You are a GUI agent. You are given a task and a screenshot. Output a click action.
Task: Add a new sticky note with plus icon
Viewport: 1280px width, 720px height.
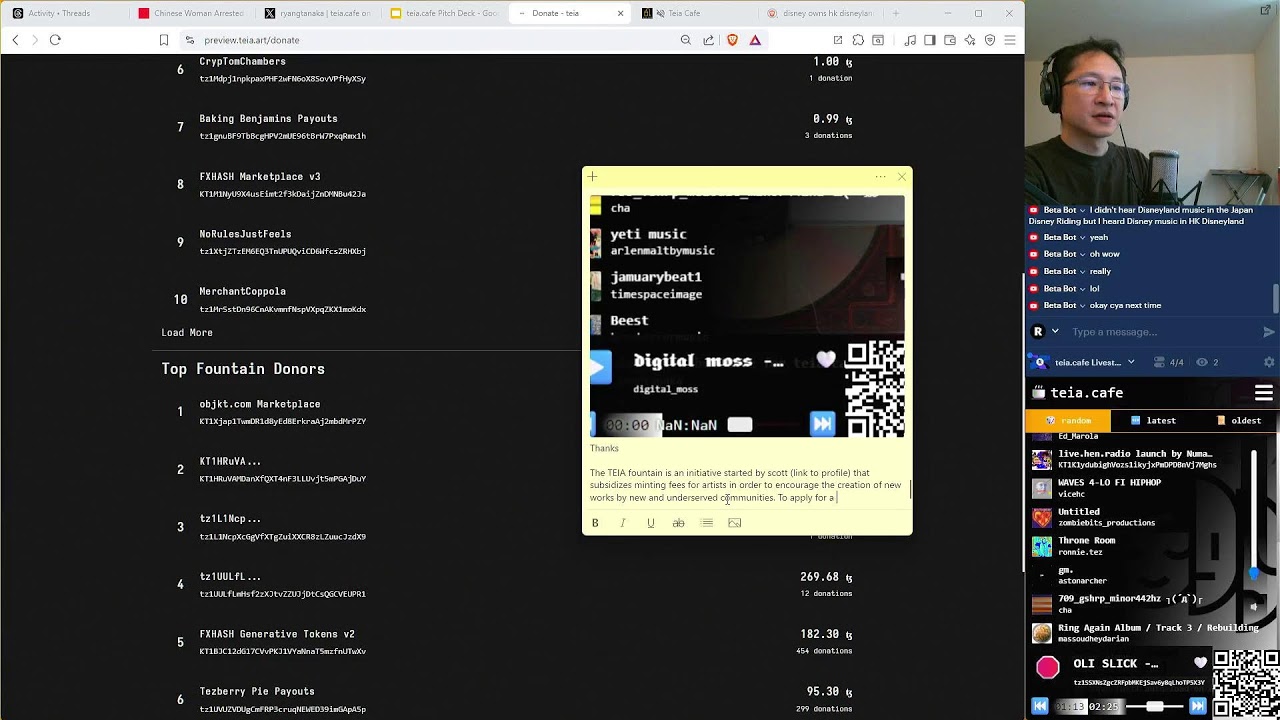click(592, 177)
